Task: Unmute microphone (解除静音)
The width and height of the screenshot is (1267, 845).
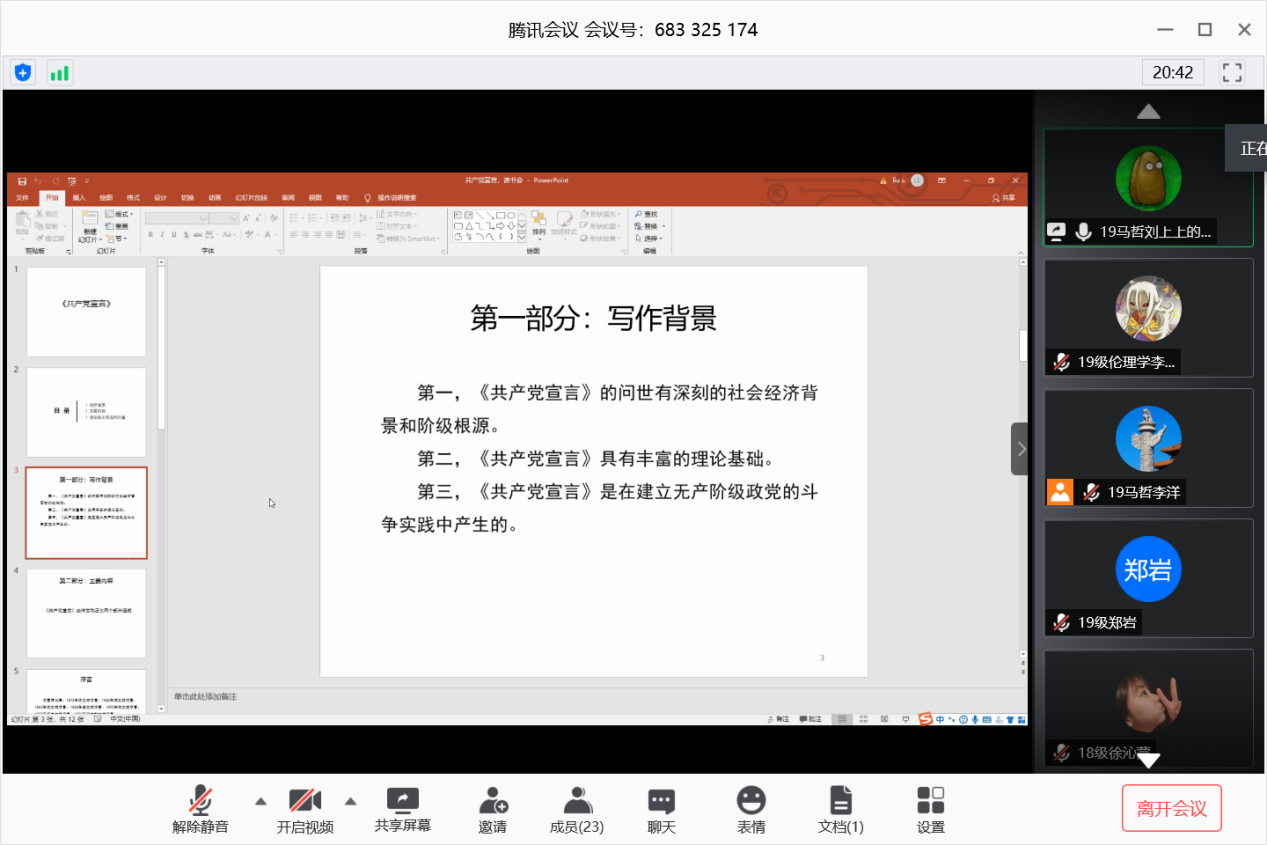Action: [201, 809]
